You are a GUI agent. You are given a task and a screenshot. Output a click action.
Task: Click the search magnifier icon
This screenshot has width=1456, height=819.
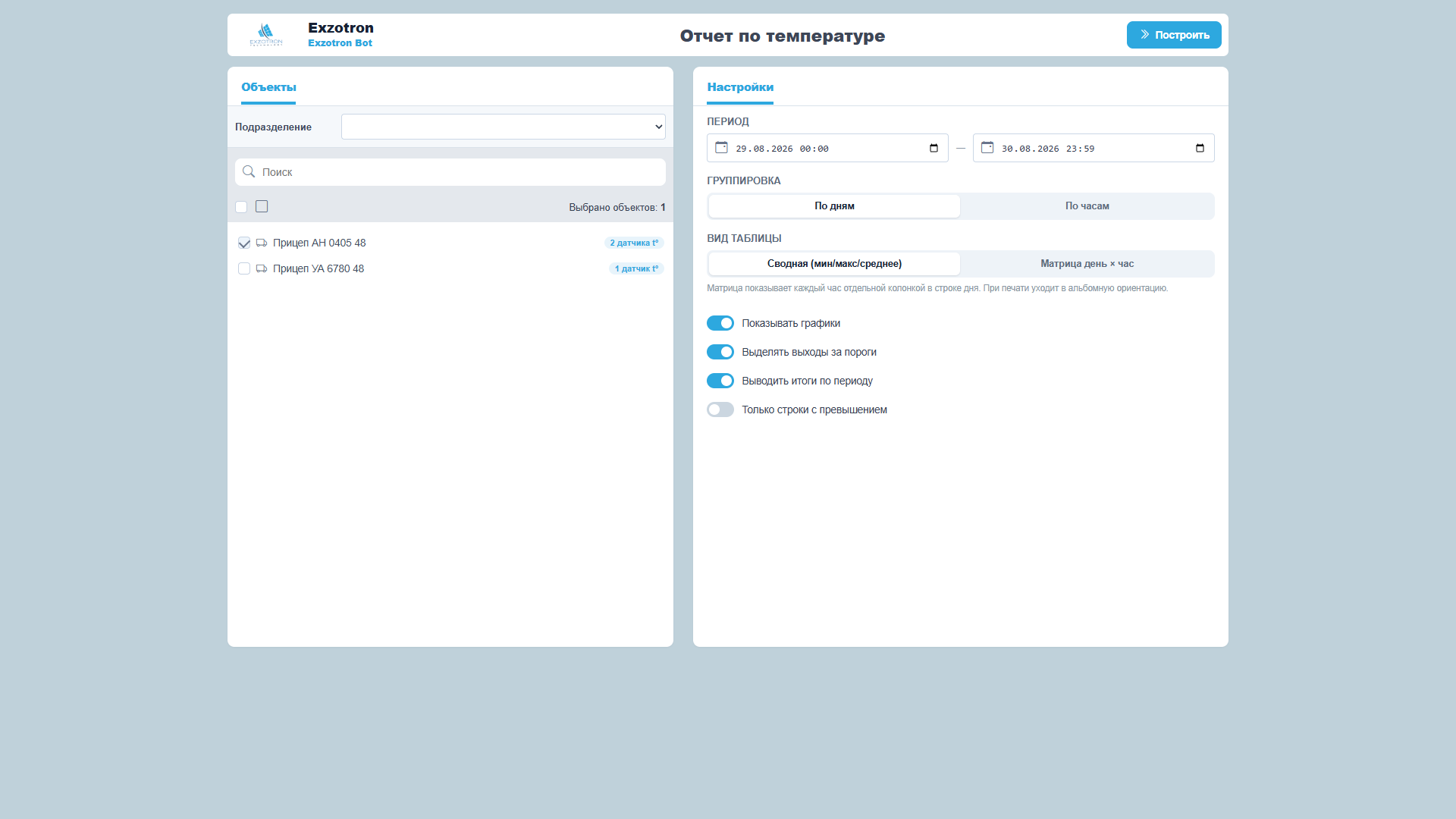249,172
